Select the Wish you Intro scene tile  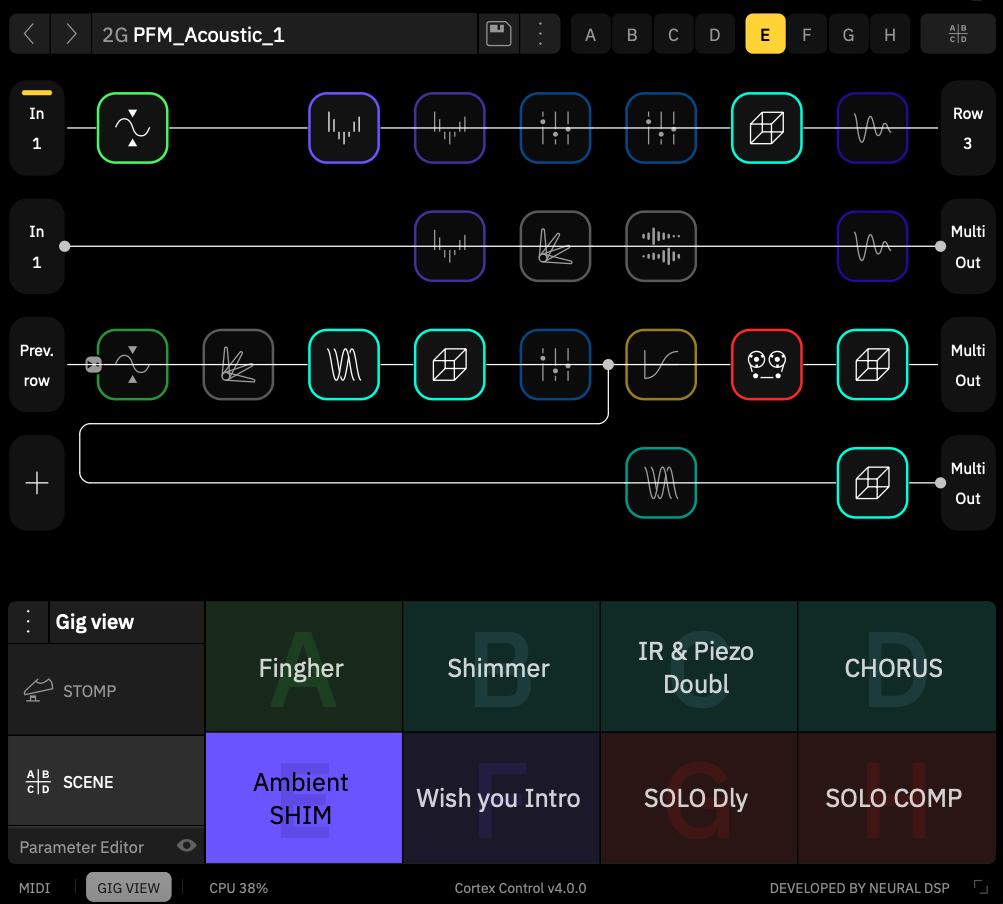pyautogui.click(x=499, y=798)
